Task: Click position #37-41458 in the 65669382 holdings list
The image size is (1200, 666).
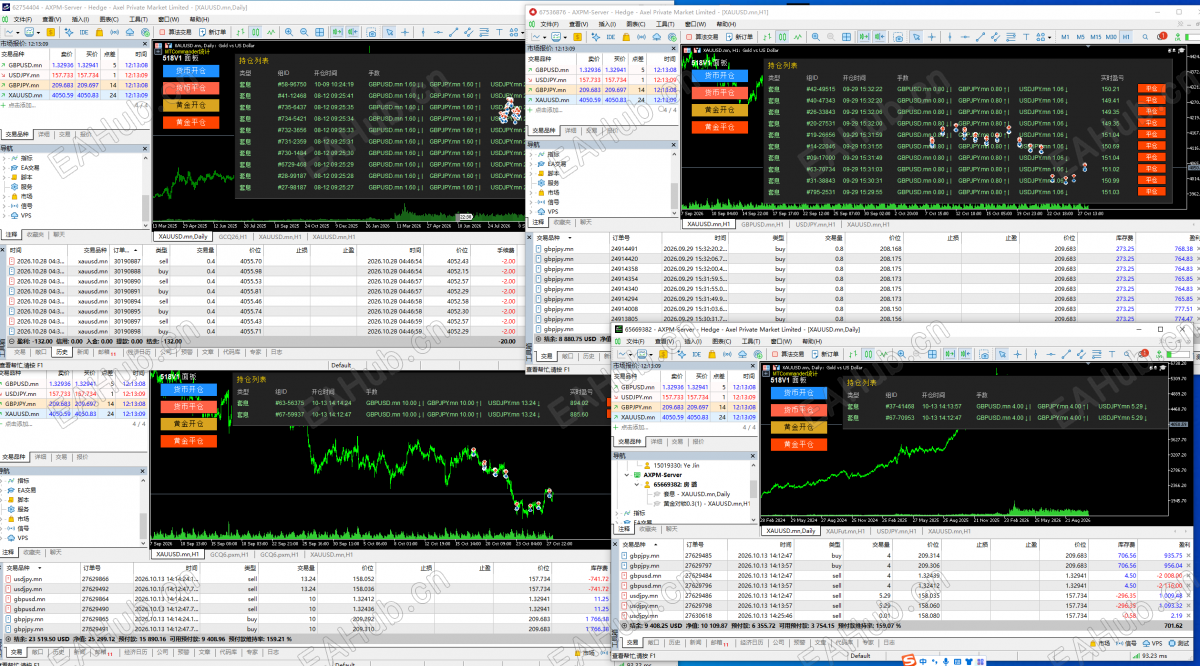Action: 901,406
